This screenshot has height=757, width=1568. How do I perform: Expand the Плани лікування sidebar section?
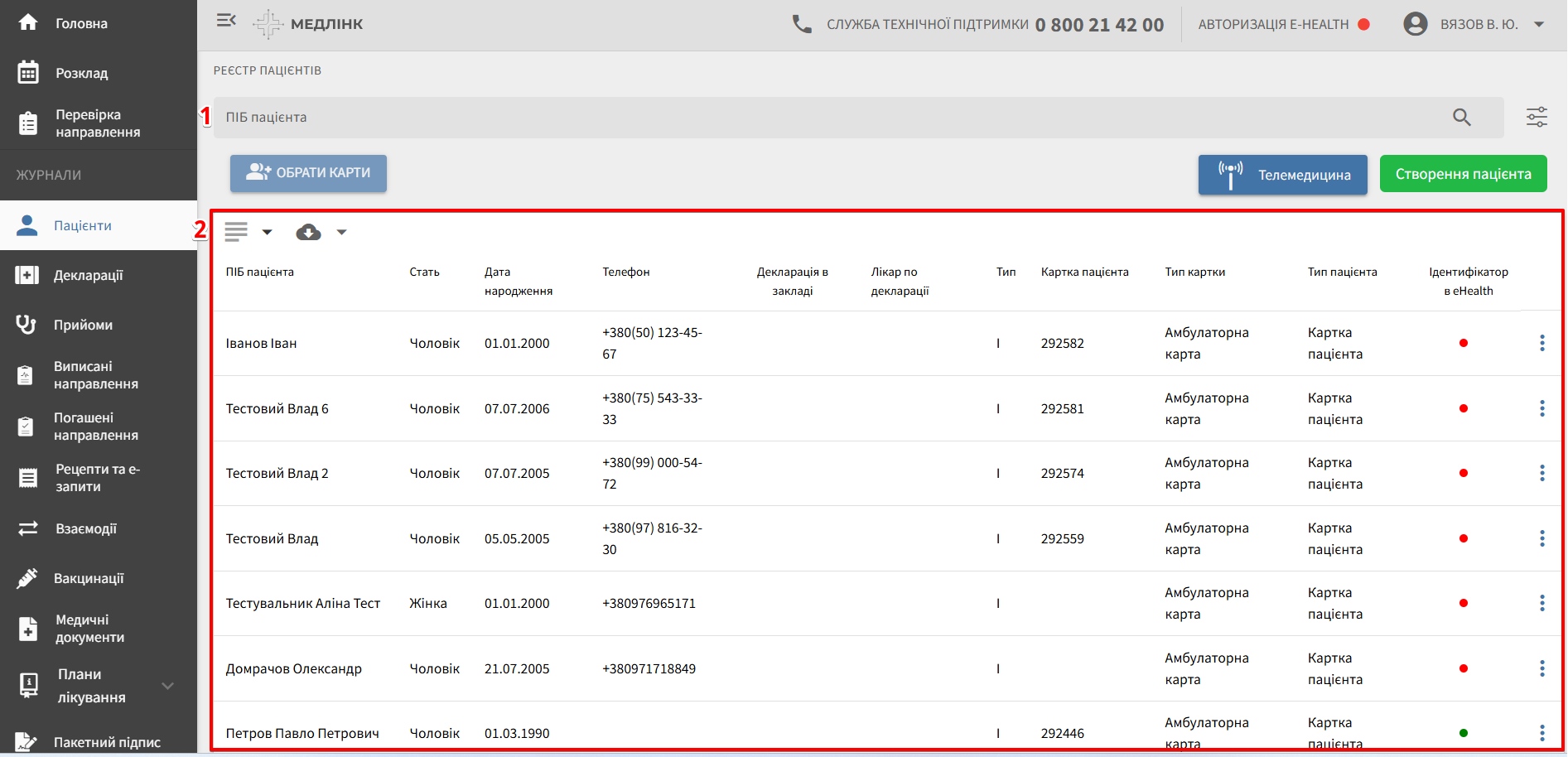[x=168, y=686]
